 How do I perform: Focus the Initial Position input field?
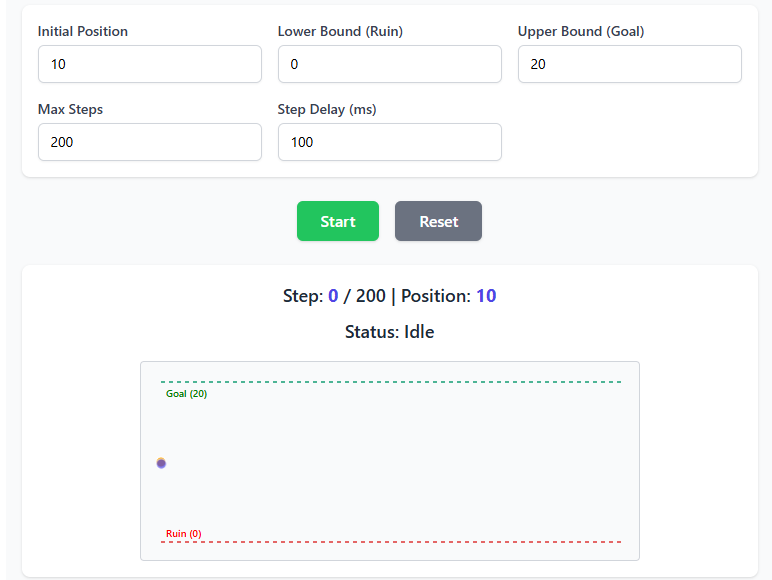pyautogui.click(x=150, y=64)
